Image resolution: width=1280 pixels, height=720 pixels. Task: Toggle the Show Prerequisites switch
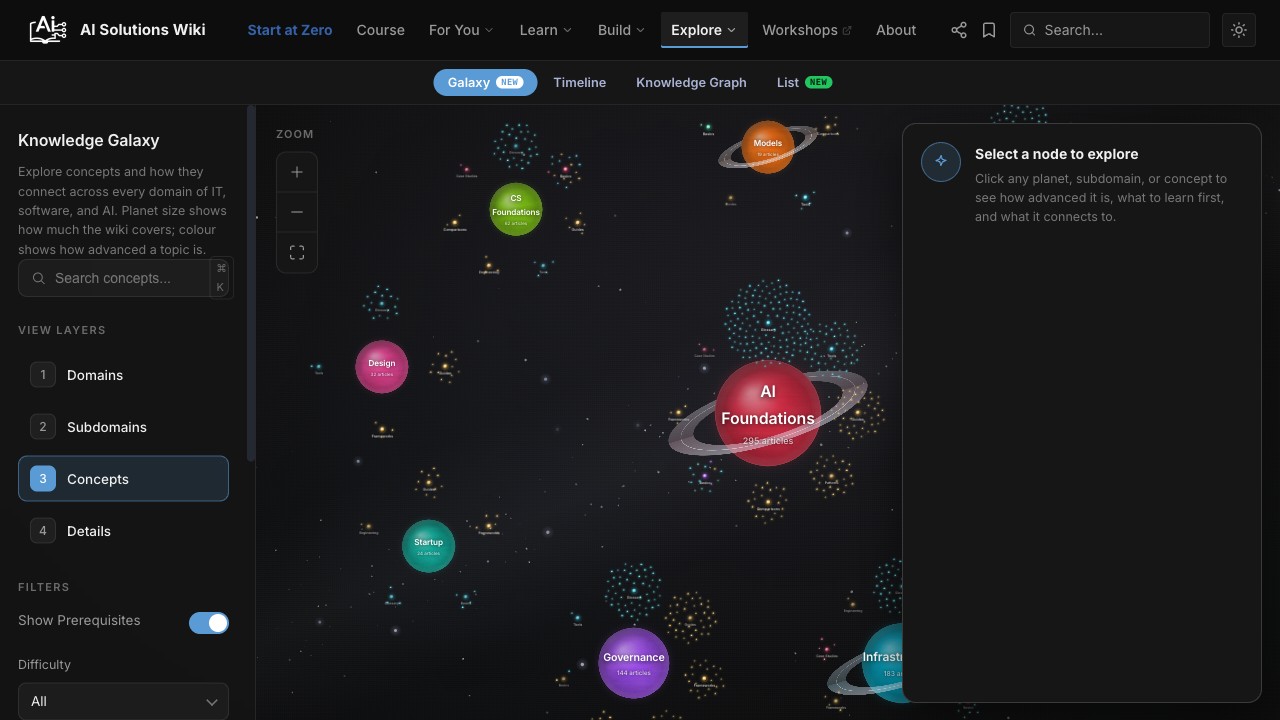click(x=209, y=623)
